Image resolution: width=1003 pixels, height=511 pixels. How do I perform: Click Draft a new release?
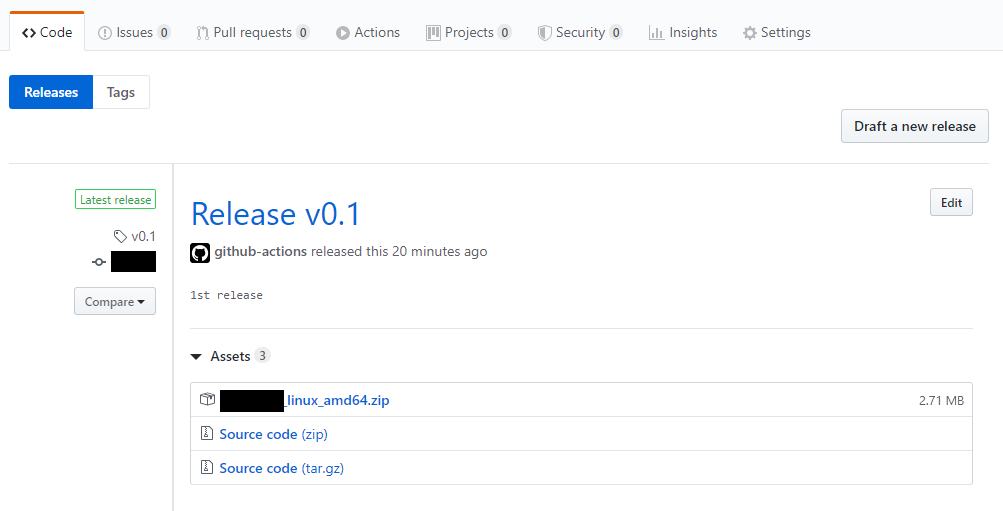pyautogui.click(x=915, y=126)
